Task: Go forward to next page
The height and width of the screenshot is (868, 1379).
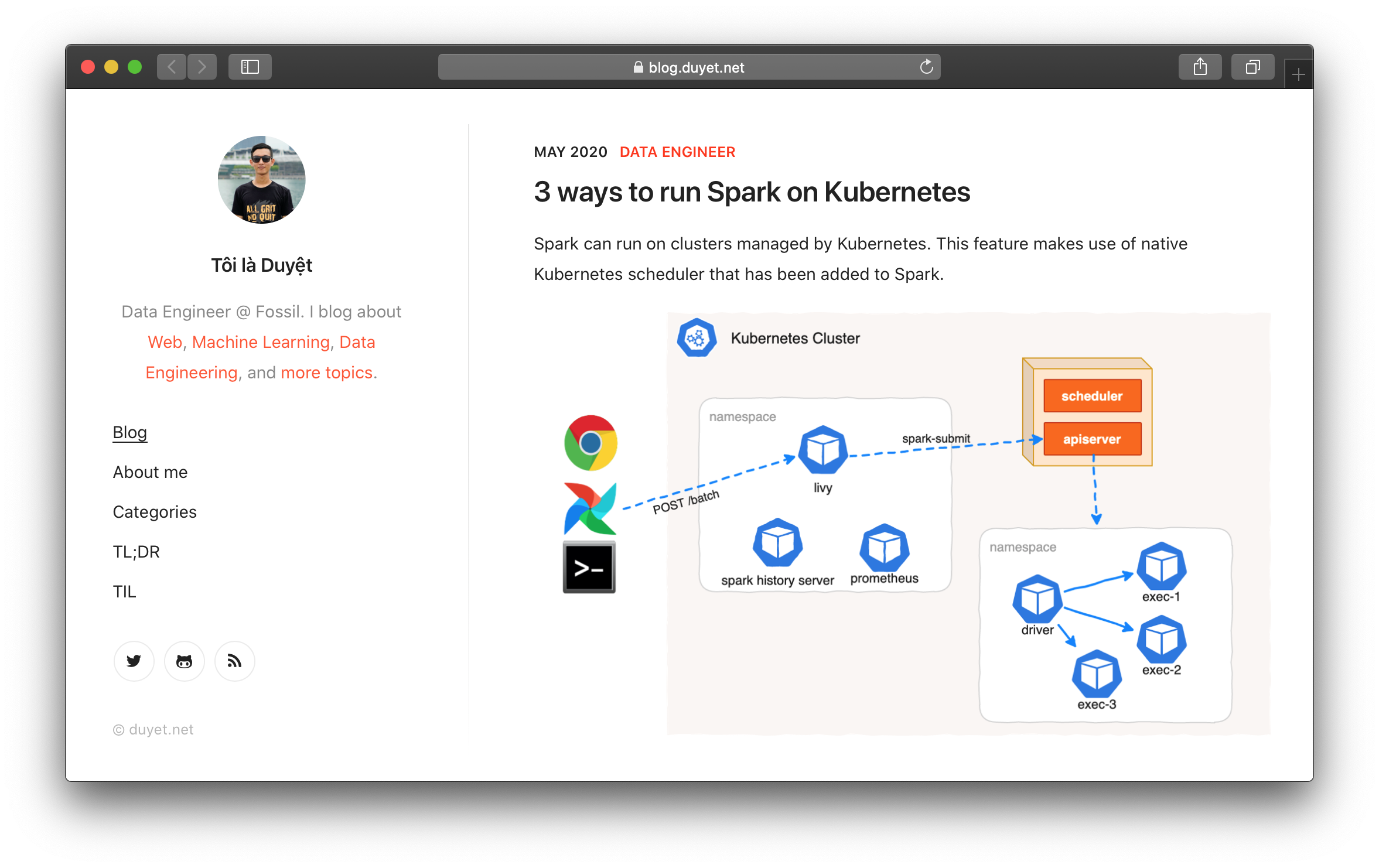Action: [202, 67]
